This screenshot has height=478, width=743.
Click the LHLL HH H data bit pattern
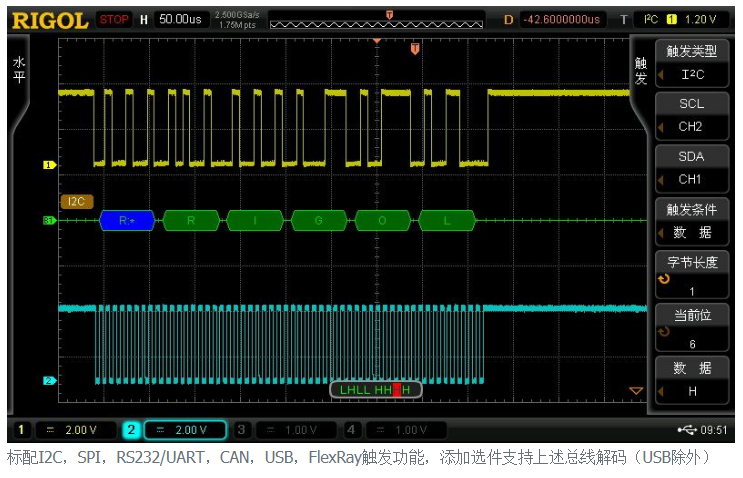point(375,390)
